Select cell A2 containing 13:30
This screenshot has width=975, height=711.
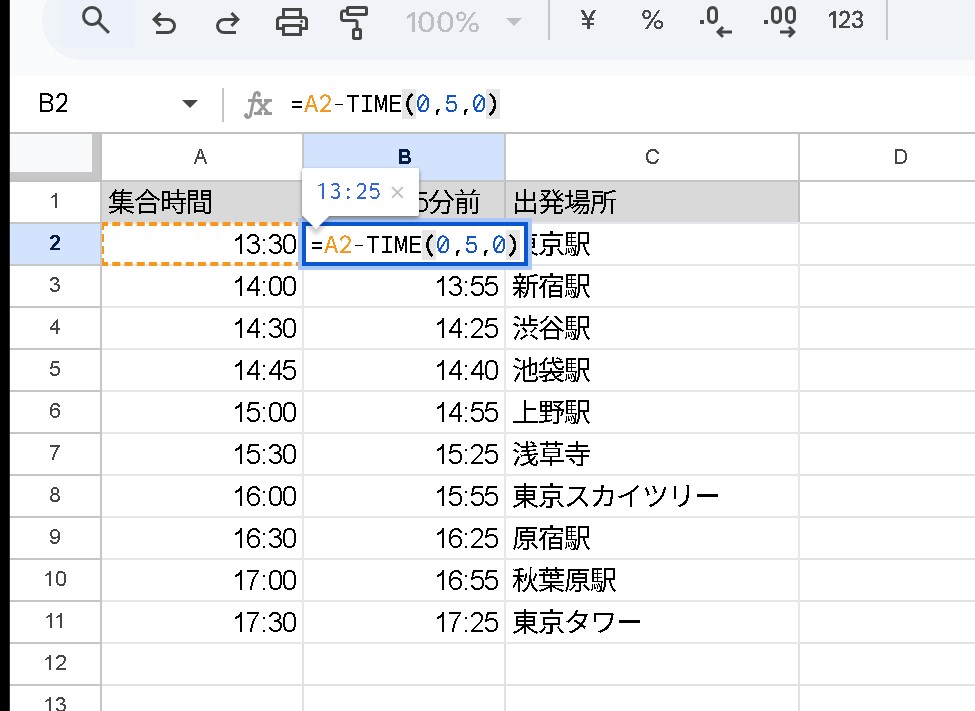tap(200, 244)
